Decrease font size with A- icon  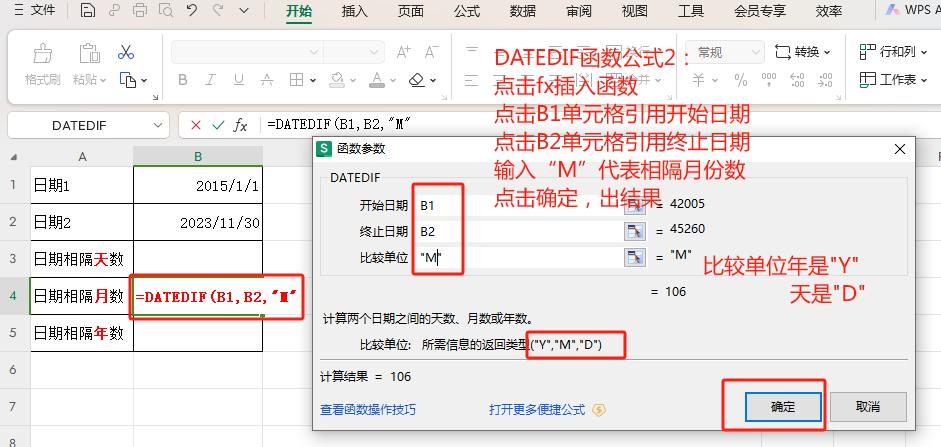pos(431,52)
